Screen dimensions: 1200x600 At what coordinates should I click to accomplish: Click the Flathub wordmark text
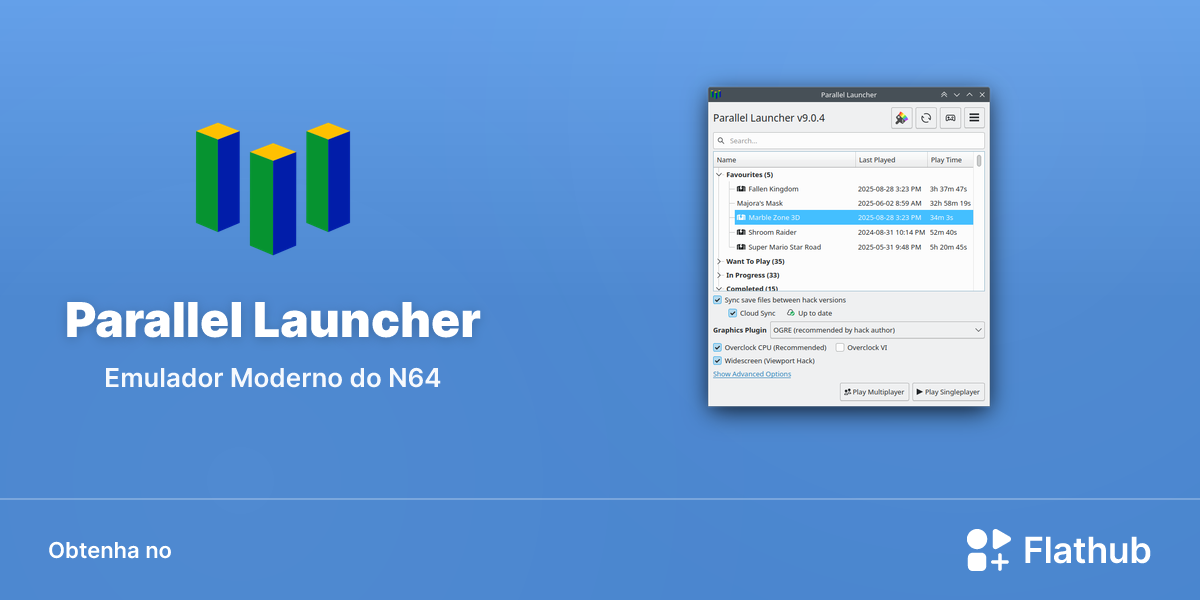[1087, 551]
